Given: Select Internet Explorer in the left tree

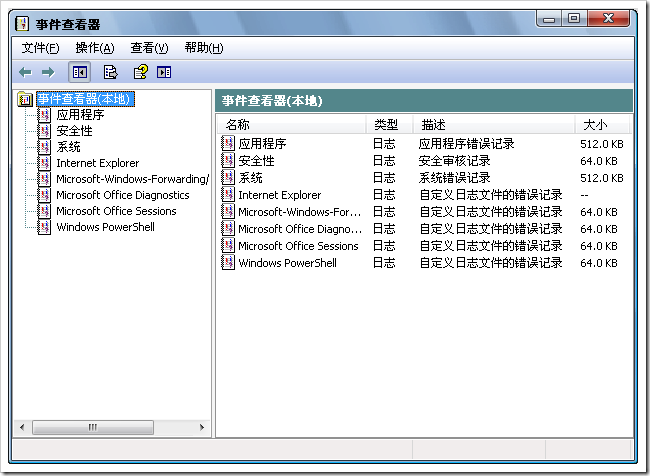Looking at the screenshot, I should (x=97, y=163).
